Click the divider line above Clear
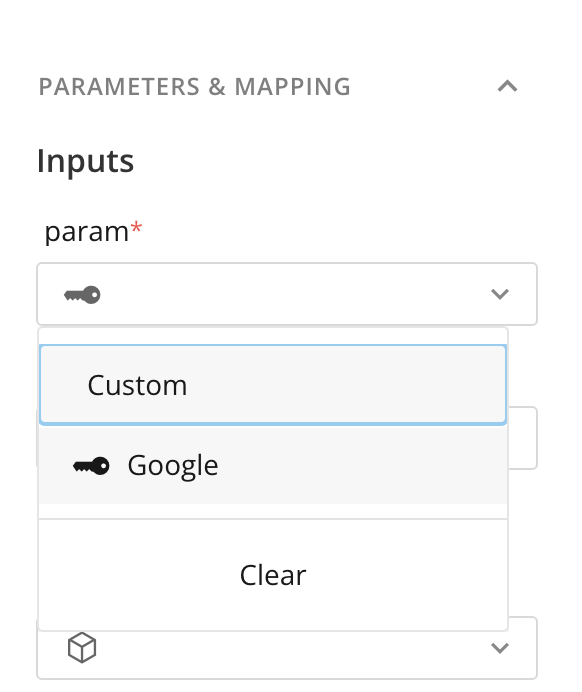Screen dimensions: 582x692 coord(273,519)
